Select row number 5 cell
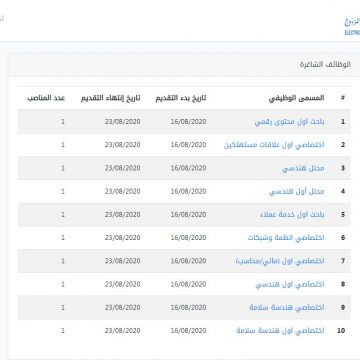This screenshot has height=360, width=360. (343, 215)
